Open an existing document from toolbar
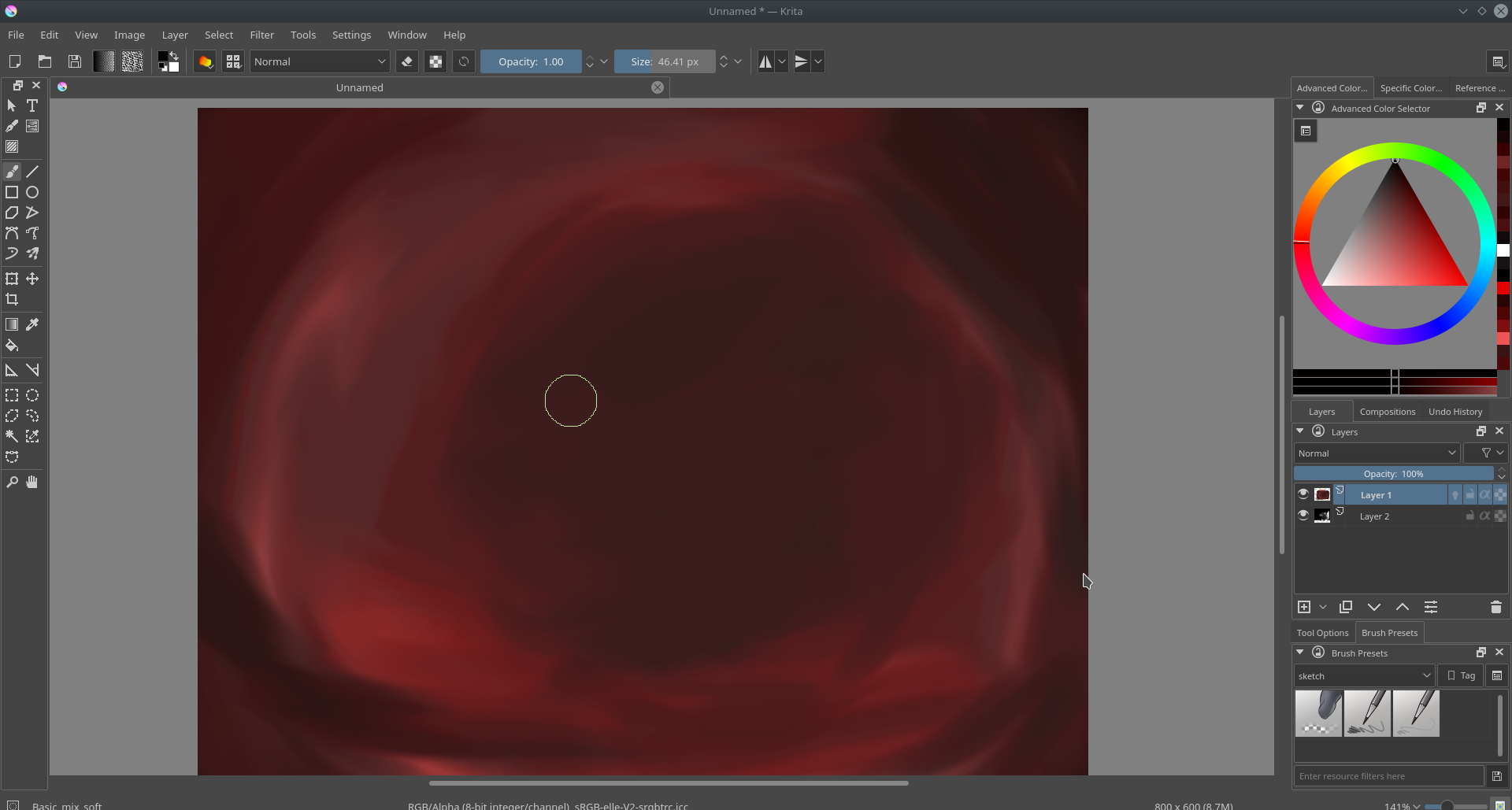Viewport: 1512px width, 810px height. tap(45, 61)
